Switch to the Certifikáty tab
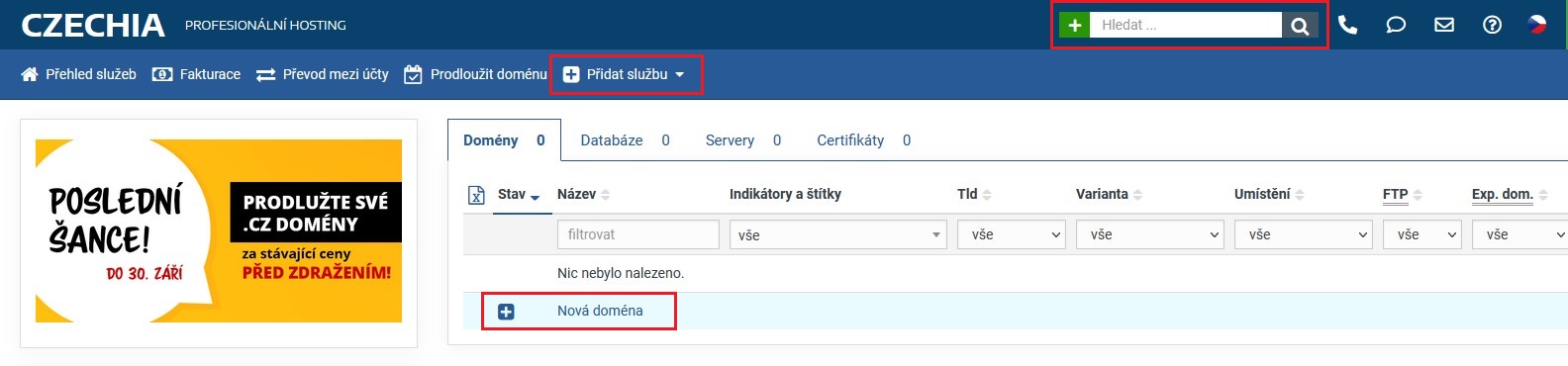 [x=863, y=140]
